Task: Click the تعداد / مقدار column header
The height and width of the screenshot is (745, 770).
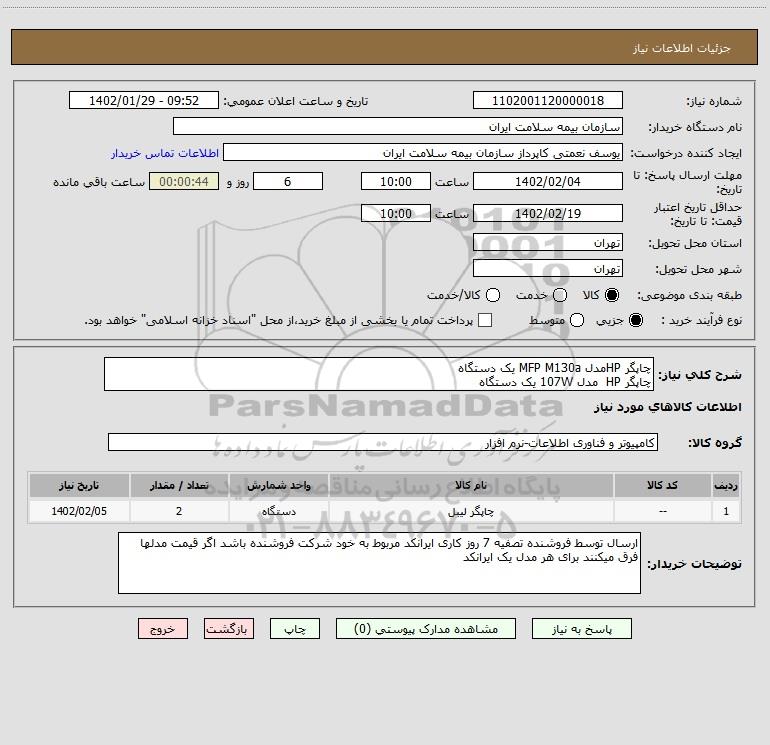Action: 179,485
